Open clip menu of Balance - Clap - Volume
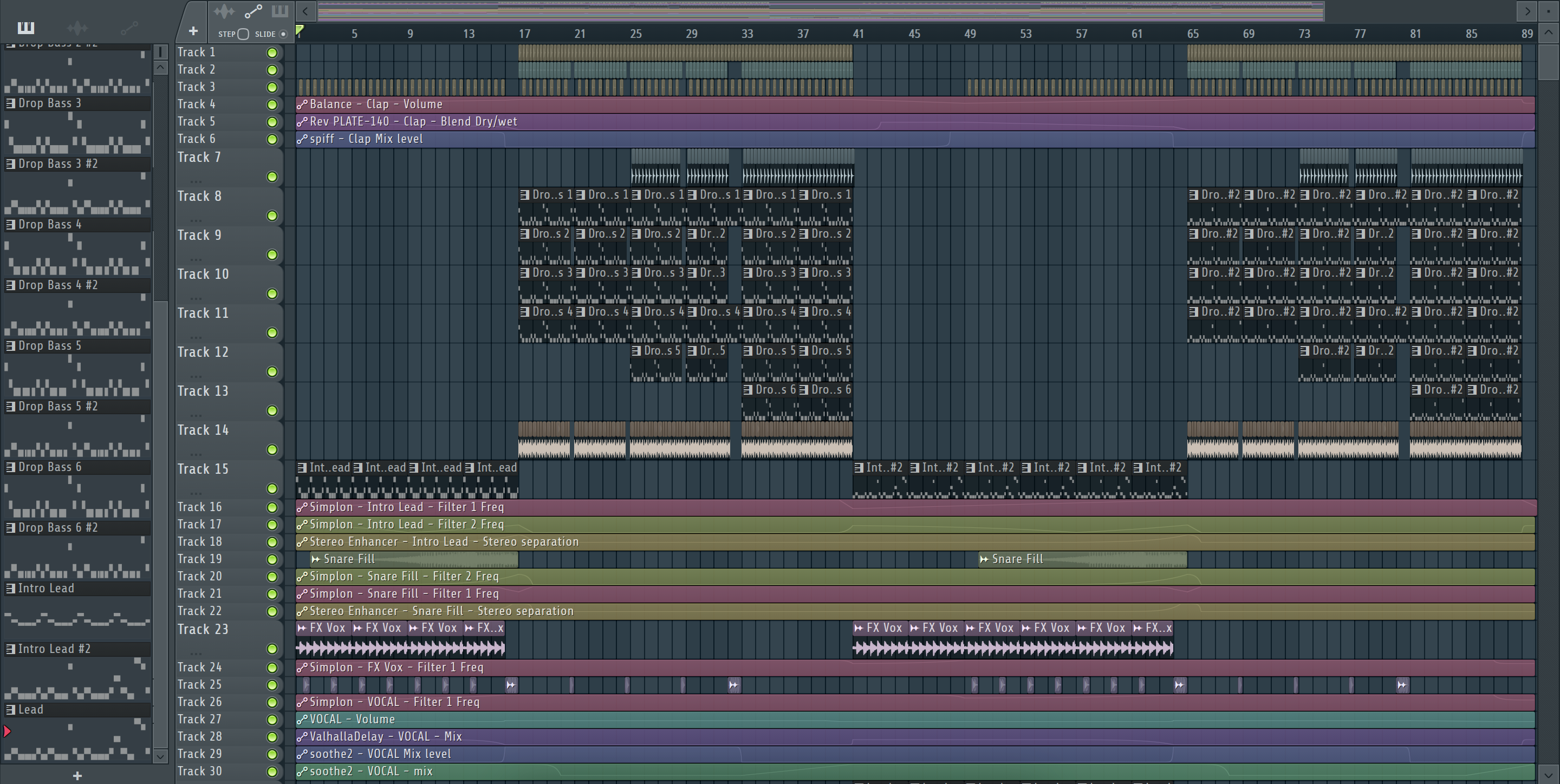The image size is (1560, 784). coord(302,104)
